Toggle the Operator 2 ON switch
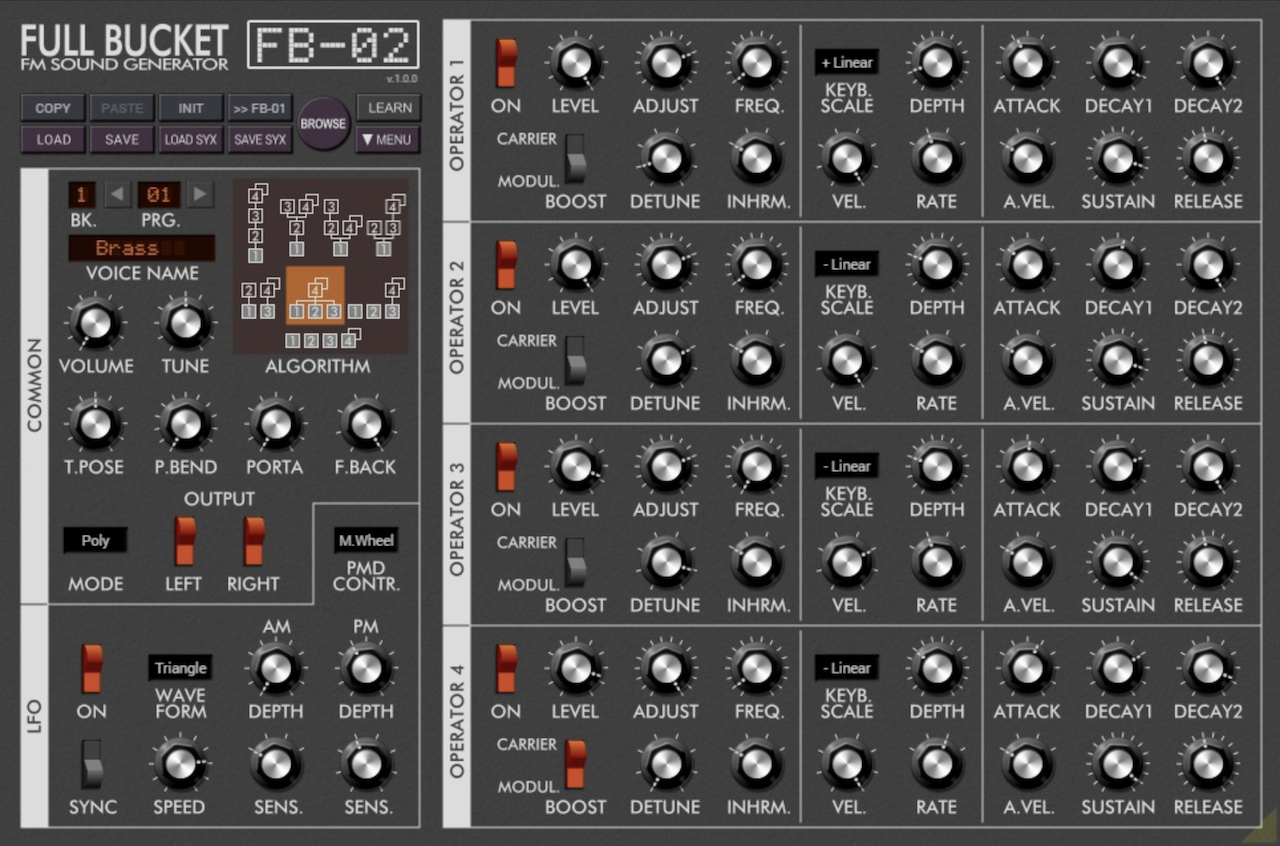This screenshot has height=846, width=1280. click(506, 265)
